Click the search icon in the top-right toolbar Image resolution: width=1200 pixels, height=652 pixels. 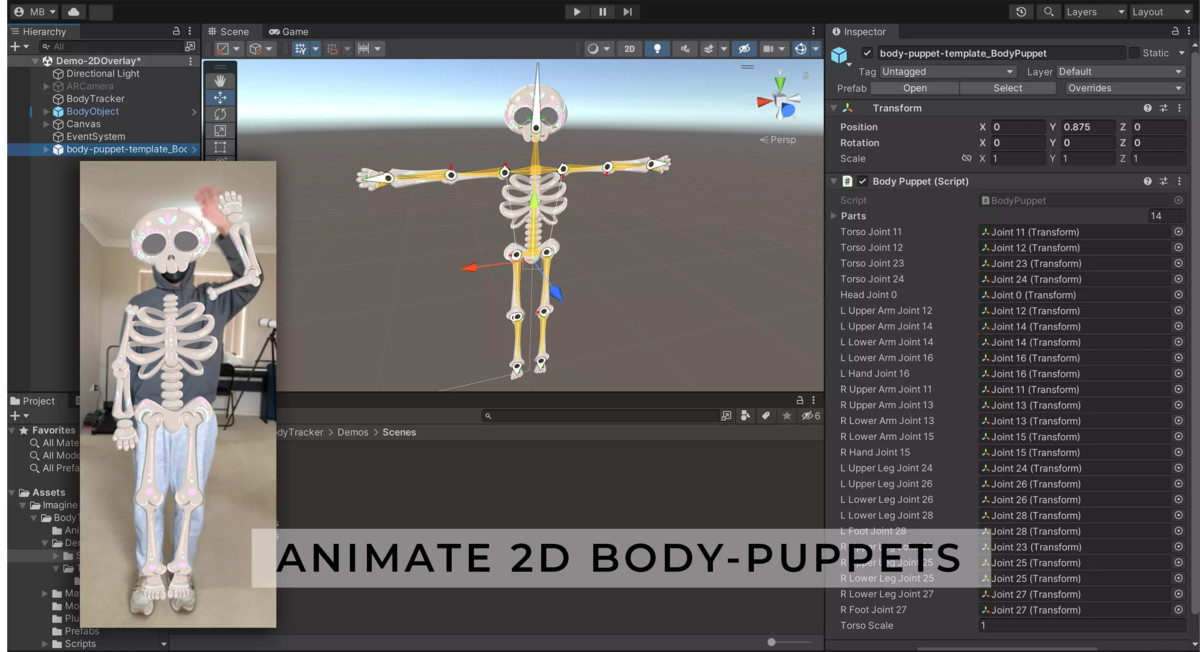tap(1046, 12)
